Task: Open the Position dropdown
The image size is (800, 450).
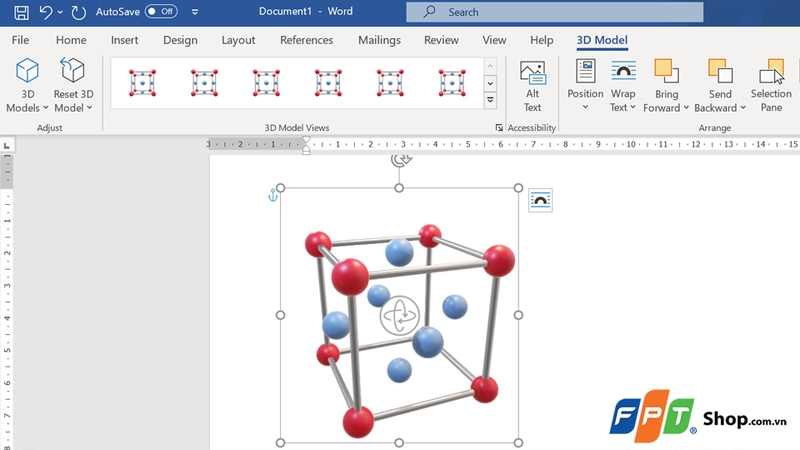Action: (585, 86)
